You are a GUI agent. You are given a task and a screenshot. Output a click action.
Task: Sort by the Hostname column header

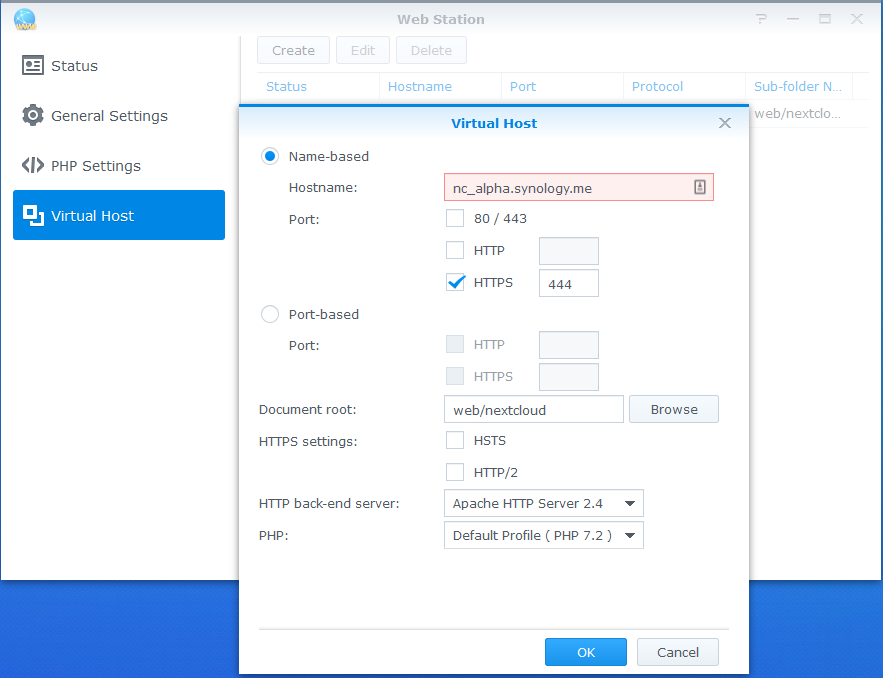[x=440, y=86]
